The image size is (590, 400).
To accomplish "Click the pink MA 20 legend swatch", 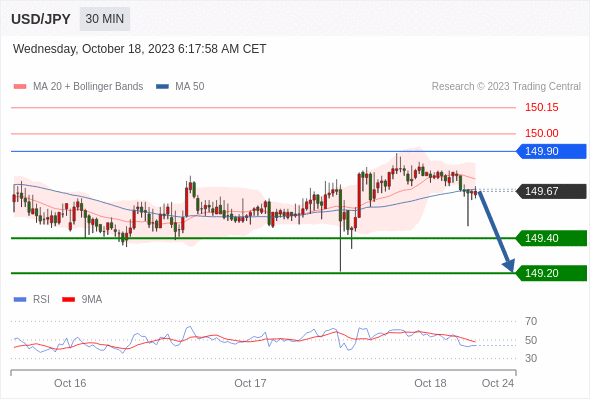I will pyautogui.click(x=20, y=87).
